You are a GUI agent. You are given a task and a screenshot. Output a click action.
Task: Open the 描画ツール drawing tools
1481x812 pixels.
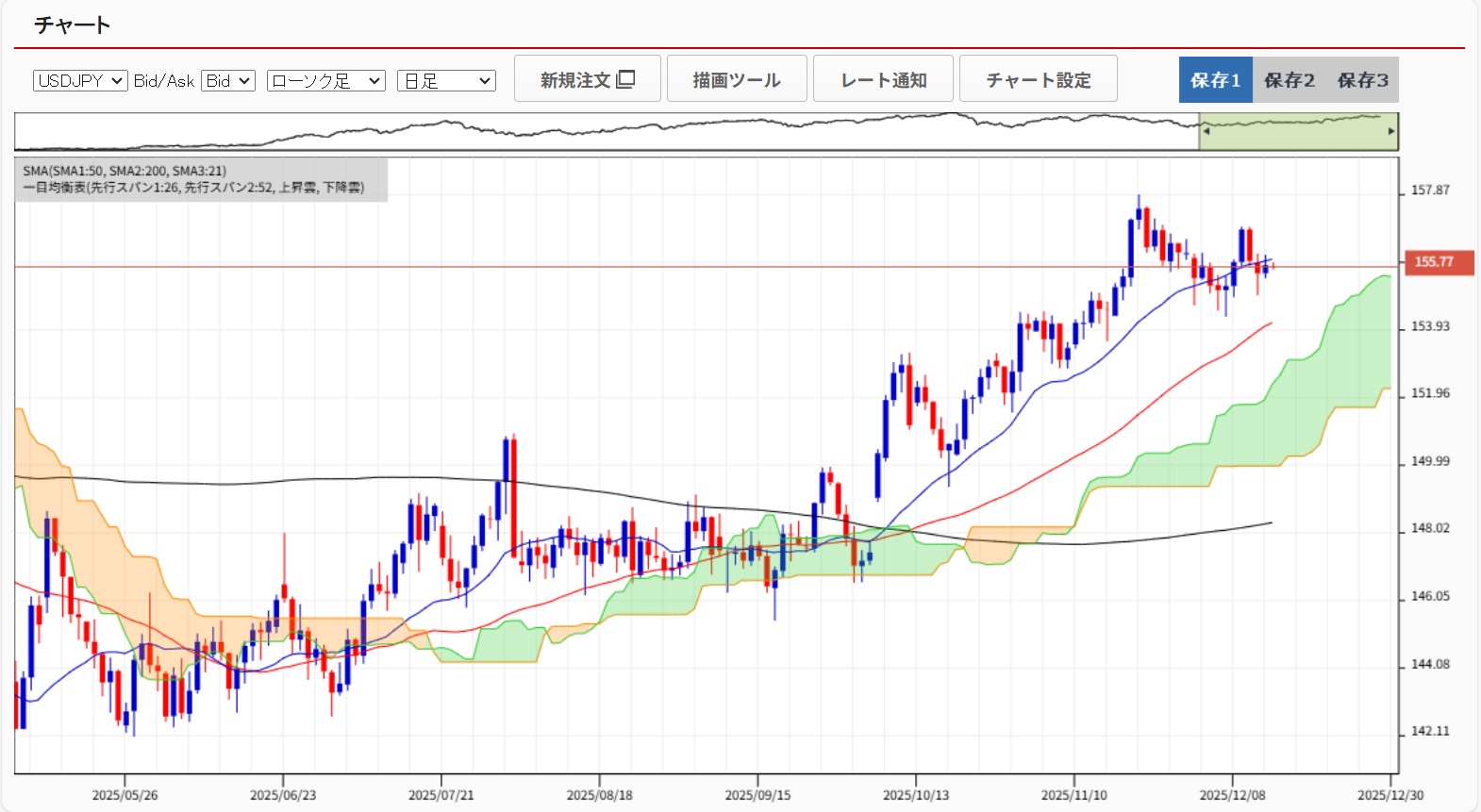coord(737,79)
